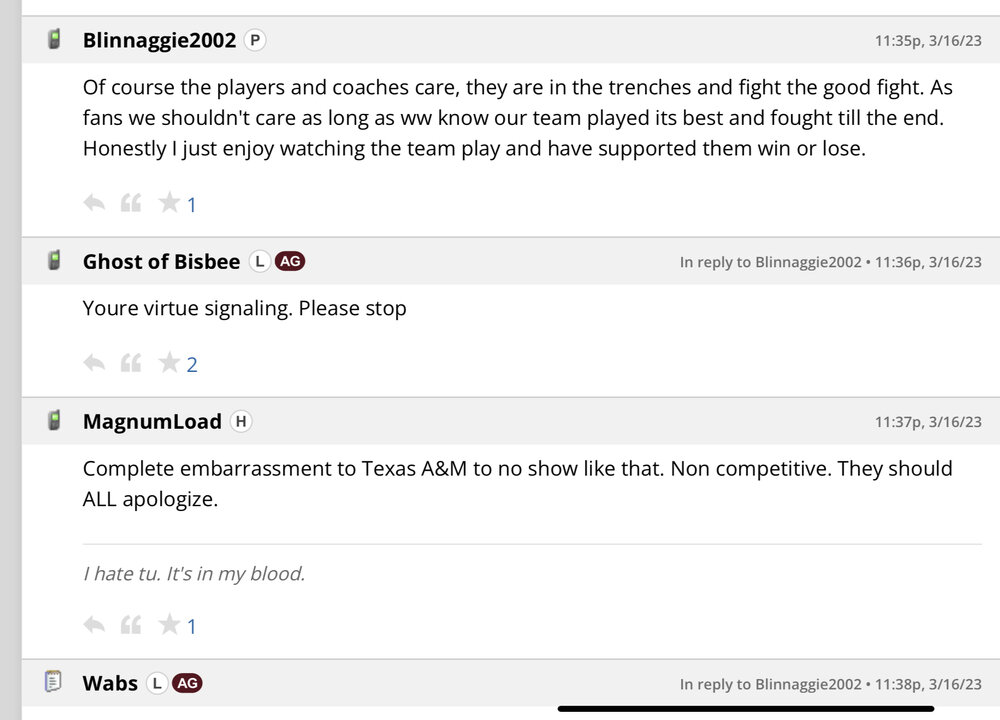
Task: Click the AG badge next to Ghost of Bisbee
Action: point(290,262)
